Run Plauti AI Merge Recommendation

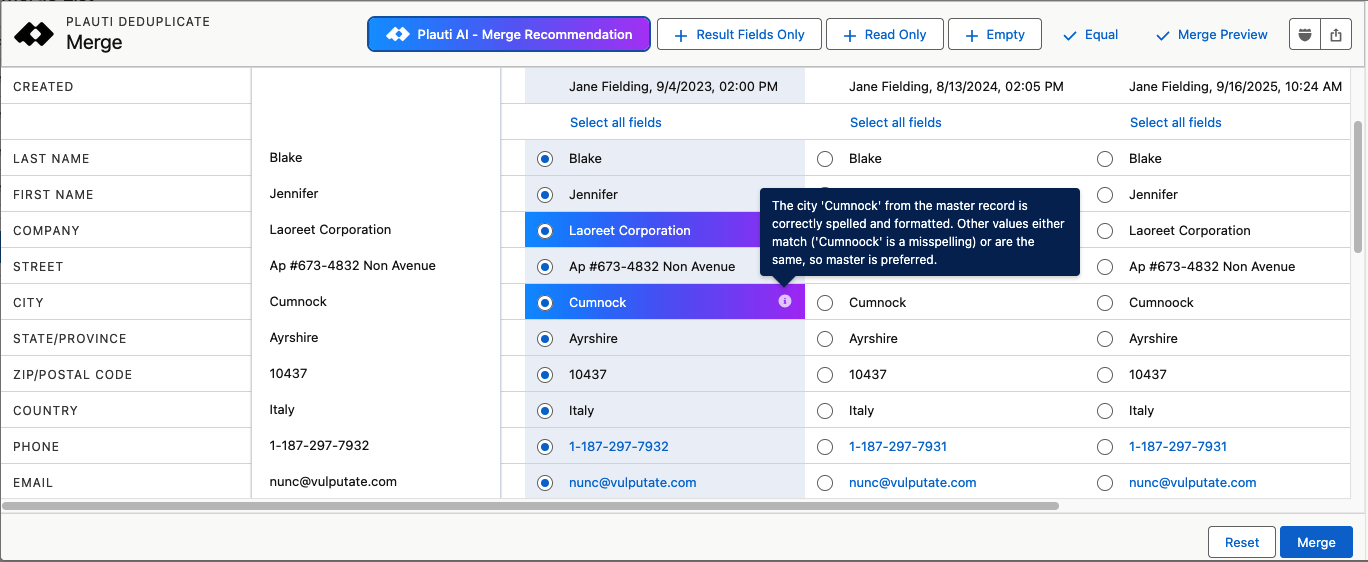pos(509,34)
